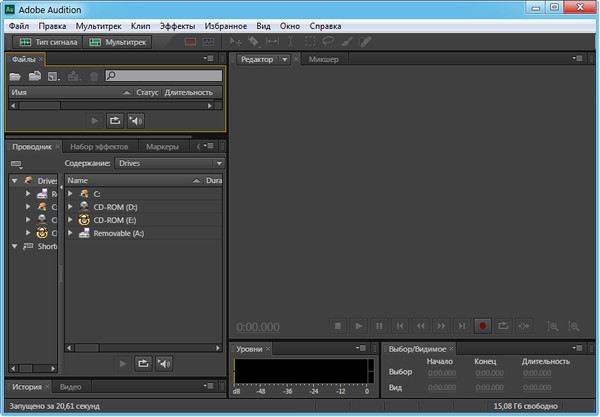Click the Record button in transport controls
The width and height of the screenshot is (600, 417).
[483, 326]
